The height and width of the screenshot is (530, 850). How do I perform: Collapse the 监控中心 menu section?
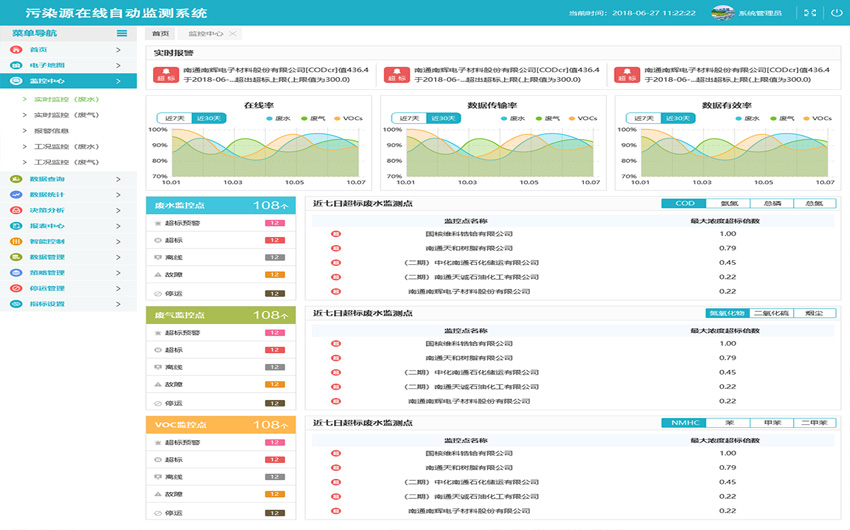tap(118, 81)
